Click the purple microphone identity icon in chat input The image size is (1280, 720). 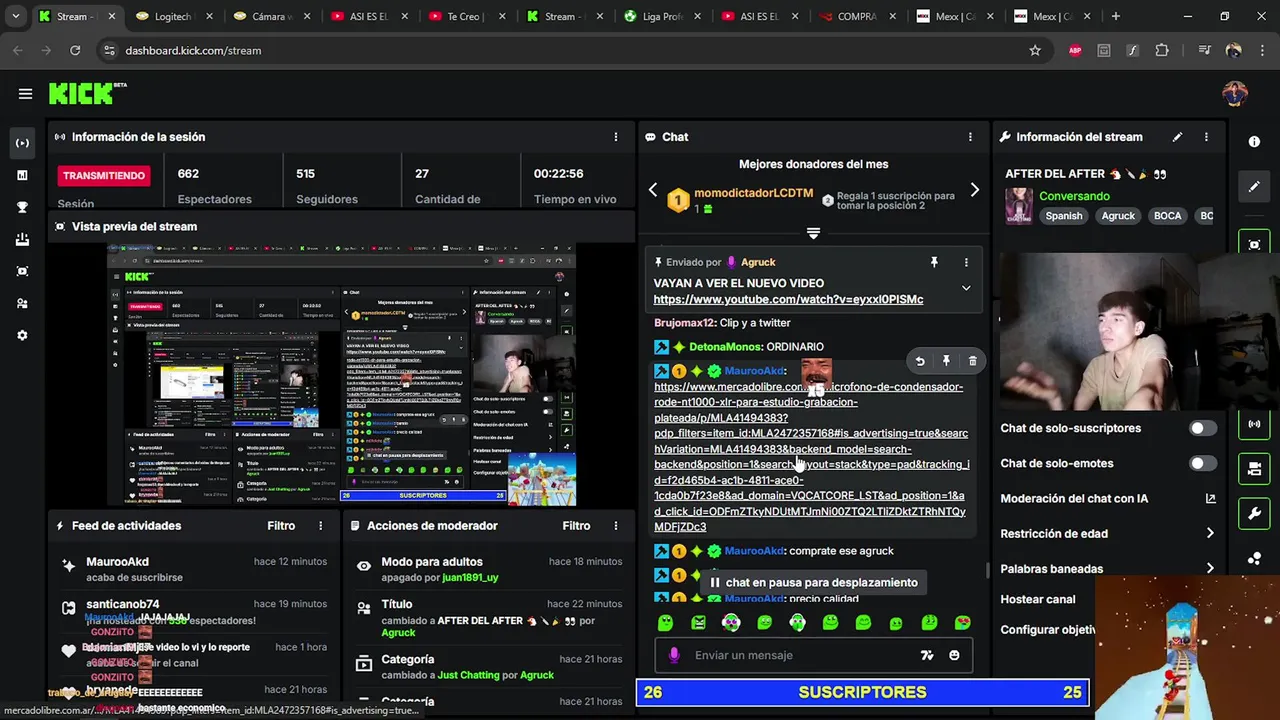(674, 655)
